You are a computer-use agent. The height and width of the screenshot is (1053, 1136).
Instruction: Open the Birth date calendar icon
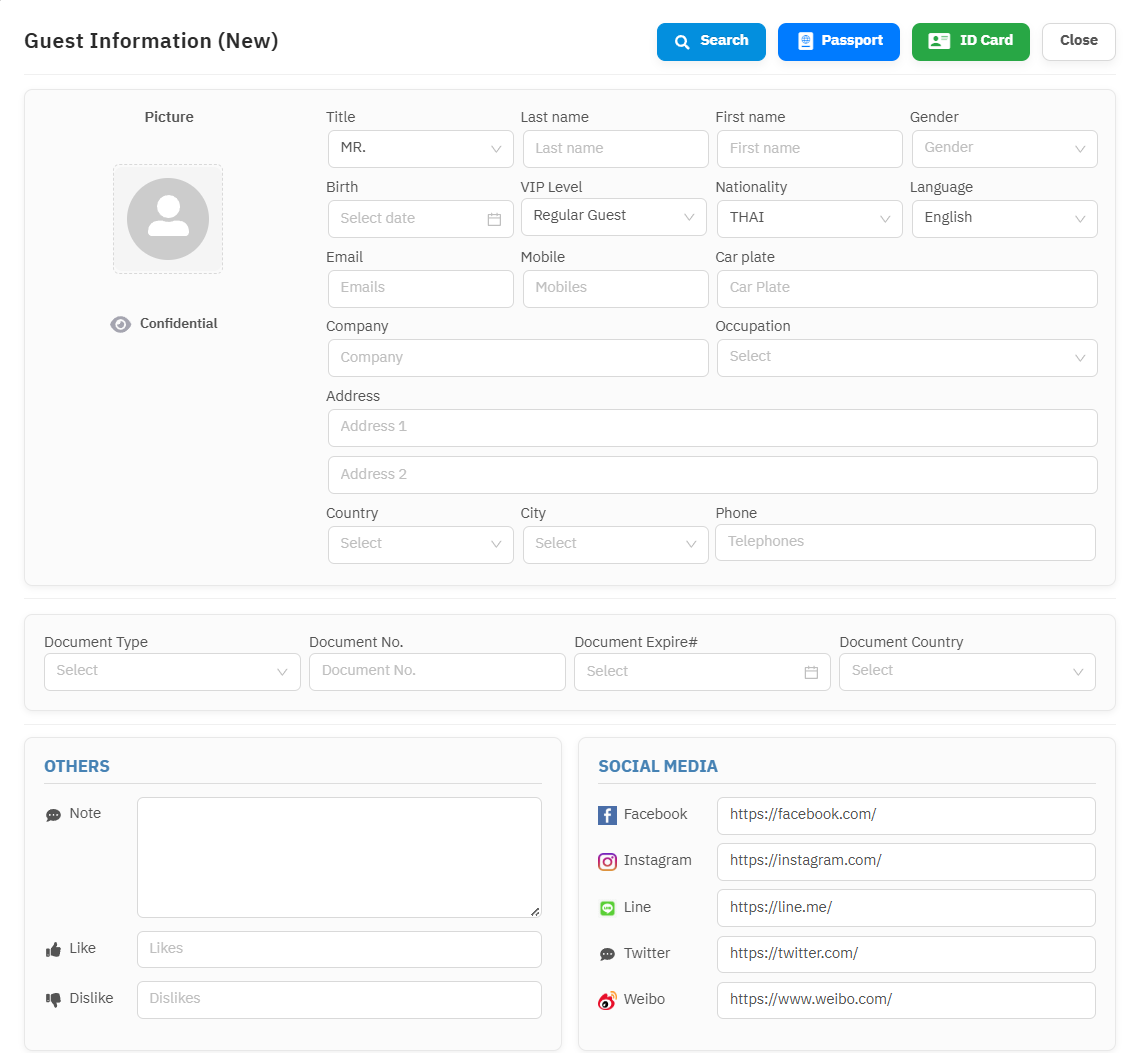click(x=494, y=219)
